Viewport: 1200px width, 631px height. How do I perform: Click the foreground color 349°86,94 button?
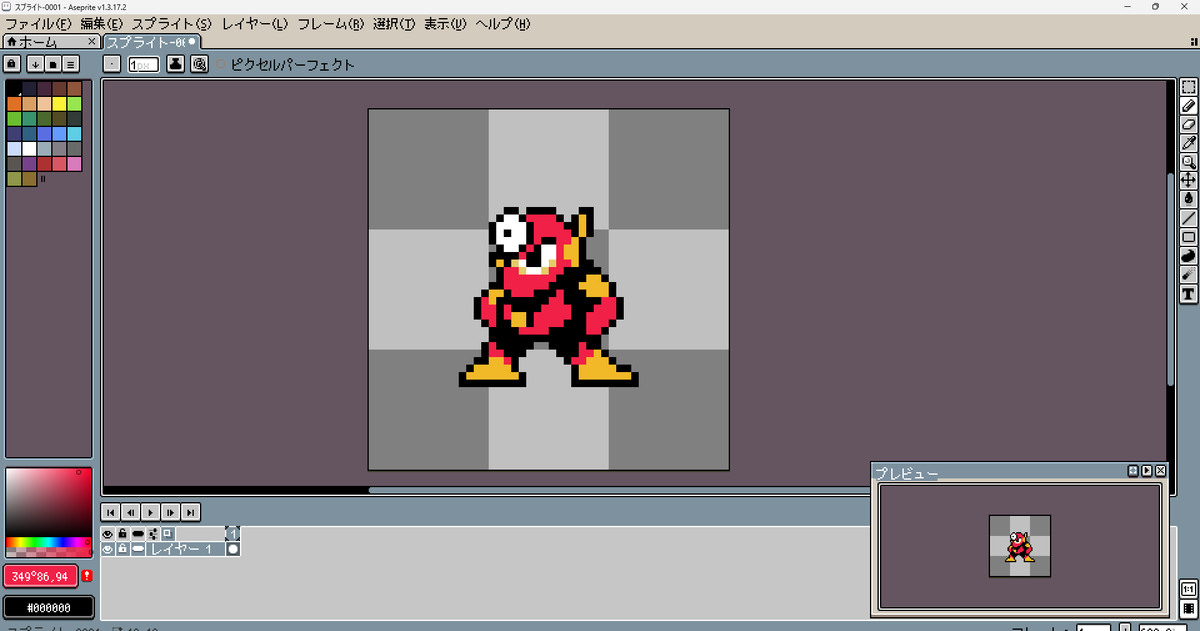pyautogui.click(x=41, y=576)
